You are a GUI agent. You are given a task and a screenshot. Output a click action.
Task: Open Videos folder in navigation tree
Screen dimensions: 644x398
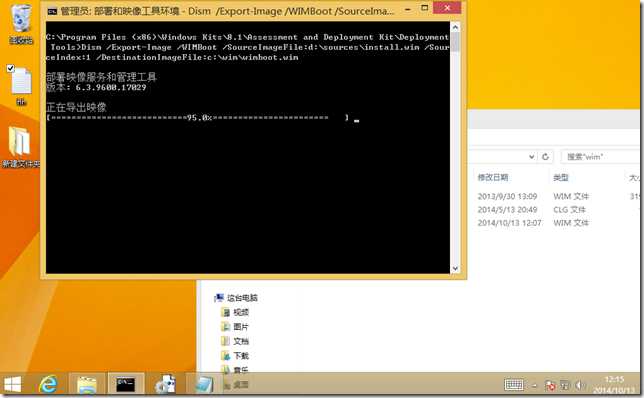point(235,313)
